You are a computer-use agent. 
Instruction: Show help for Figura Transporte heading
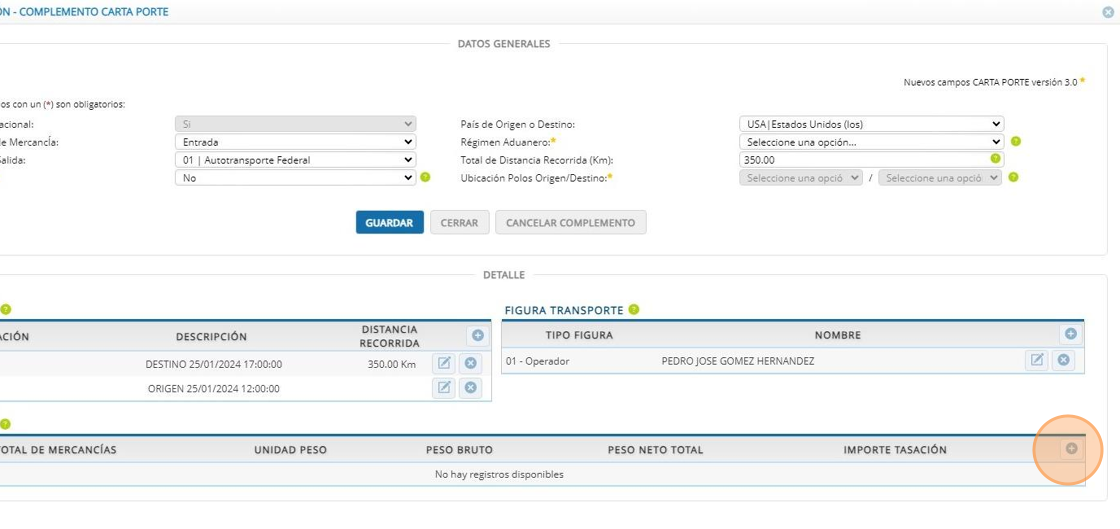tap(634, 310)
